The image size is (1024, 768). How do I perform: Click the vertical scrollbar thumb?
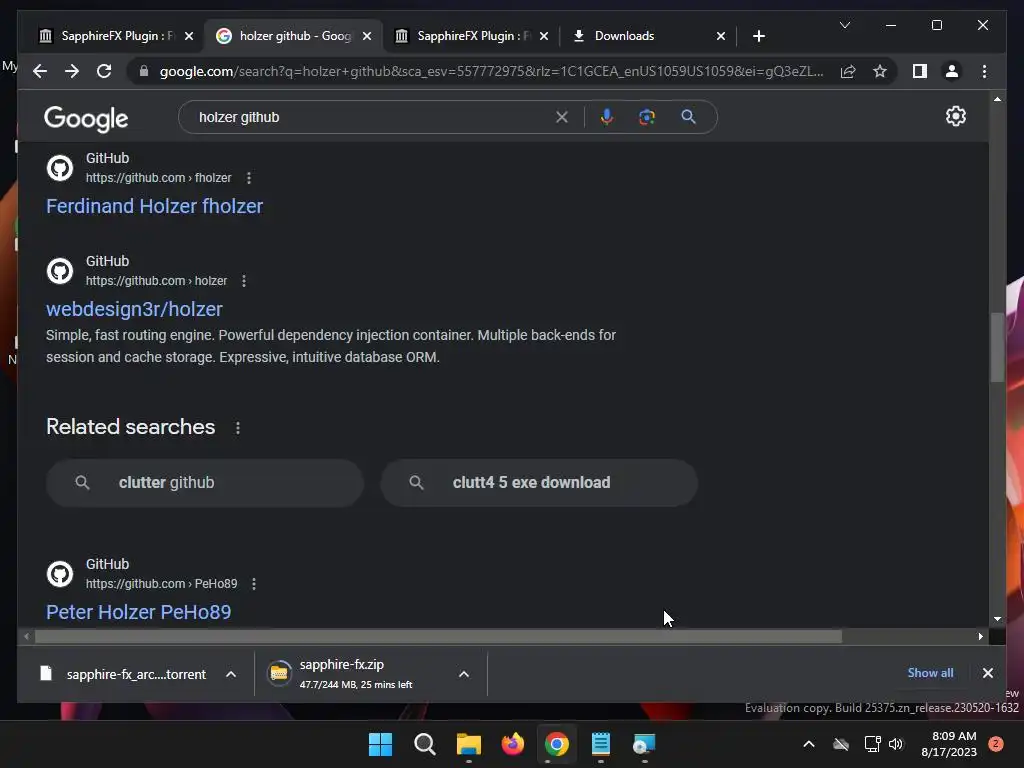[x=997, y=347]
